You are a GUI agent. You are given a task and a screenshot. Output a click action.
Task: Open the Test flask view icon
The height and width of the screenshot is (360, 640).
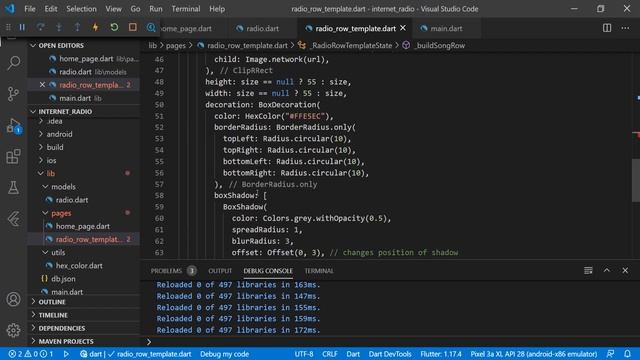(x=13, y=188)
